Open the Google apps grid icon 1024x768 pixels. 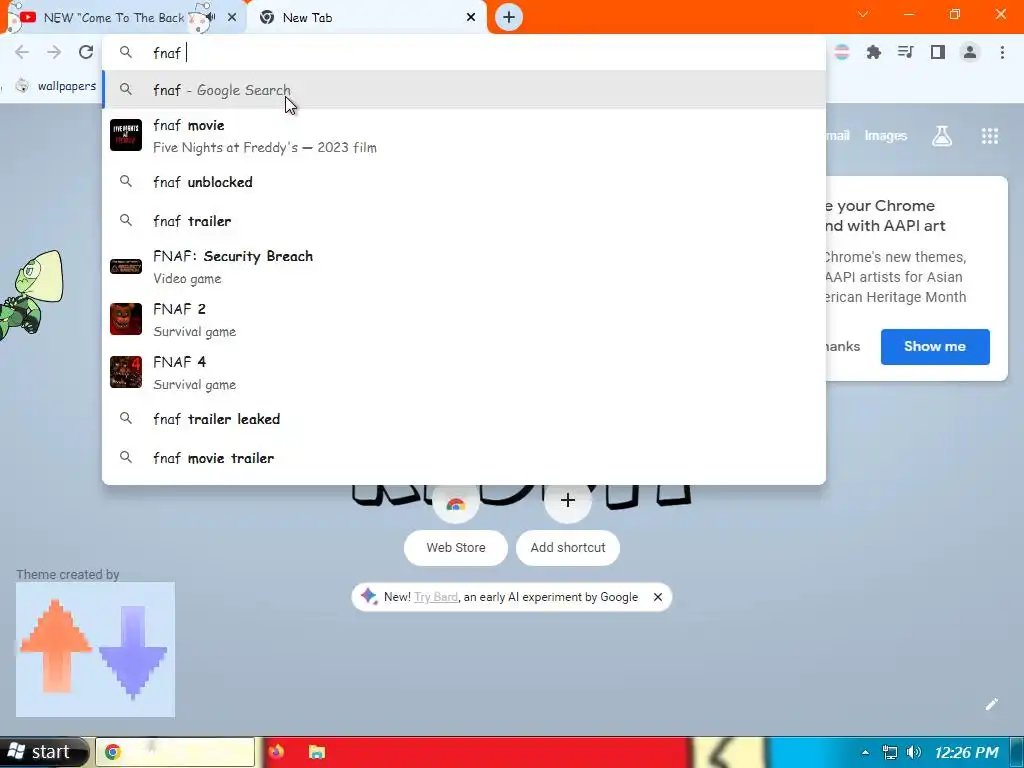click(989, 136)
